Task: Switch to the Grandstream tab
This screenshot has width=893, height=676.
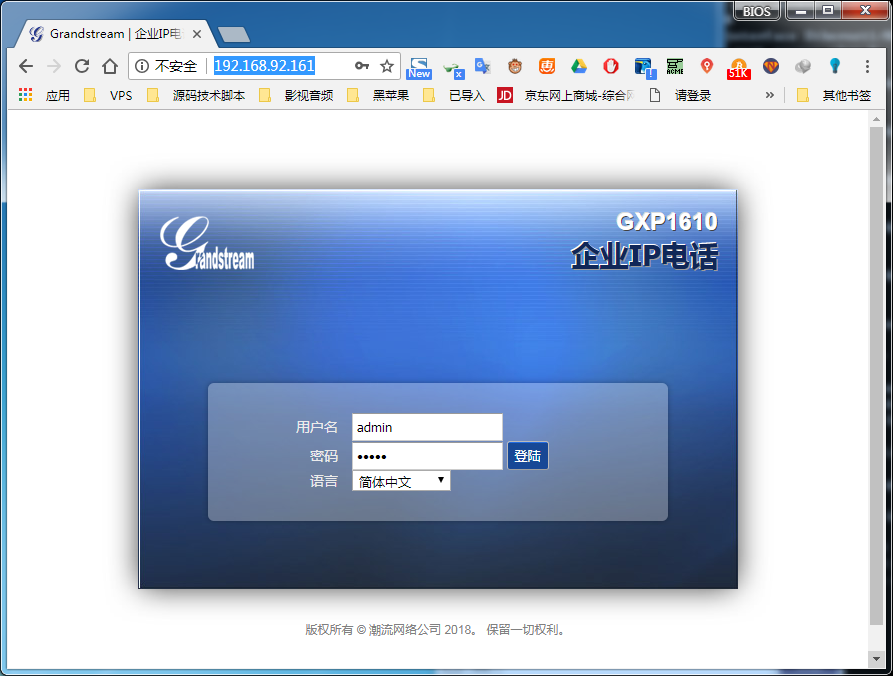Action: 110,34
